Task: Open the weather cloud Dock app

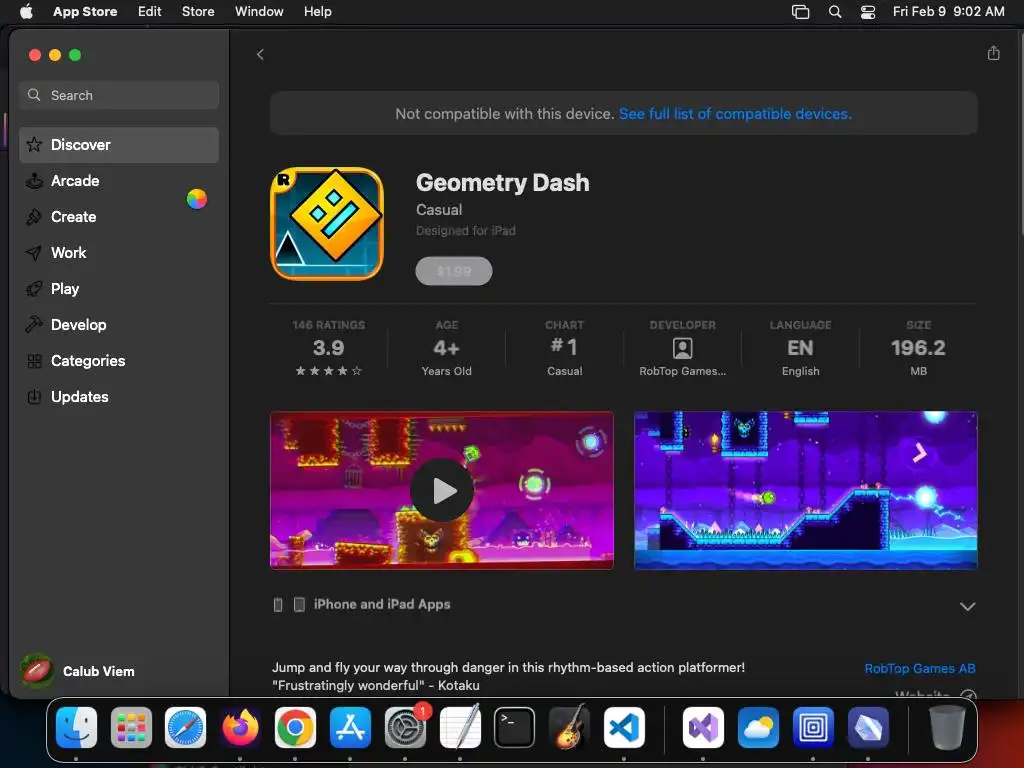Action: click(758, 728)
